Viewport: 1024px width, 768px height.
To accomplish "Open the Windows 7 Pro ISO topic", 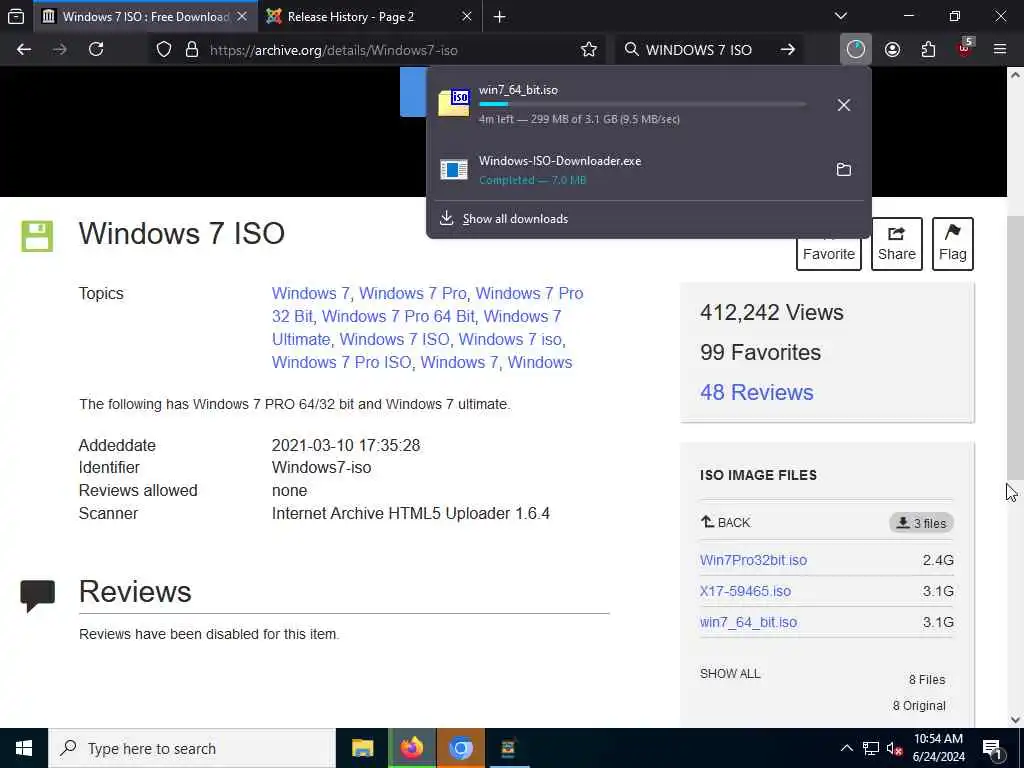I will [342, 362].
